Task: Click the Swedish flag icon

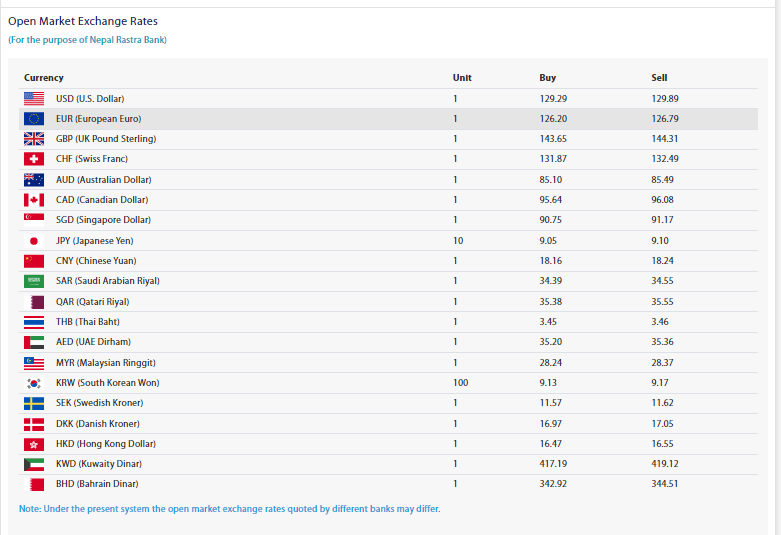Action: [x=34, y=403]
